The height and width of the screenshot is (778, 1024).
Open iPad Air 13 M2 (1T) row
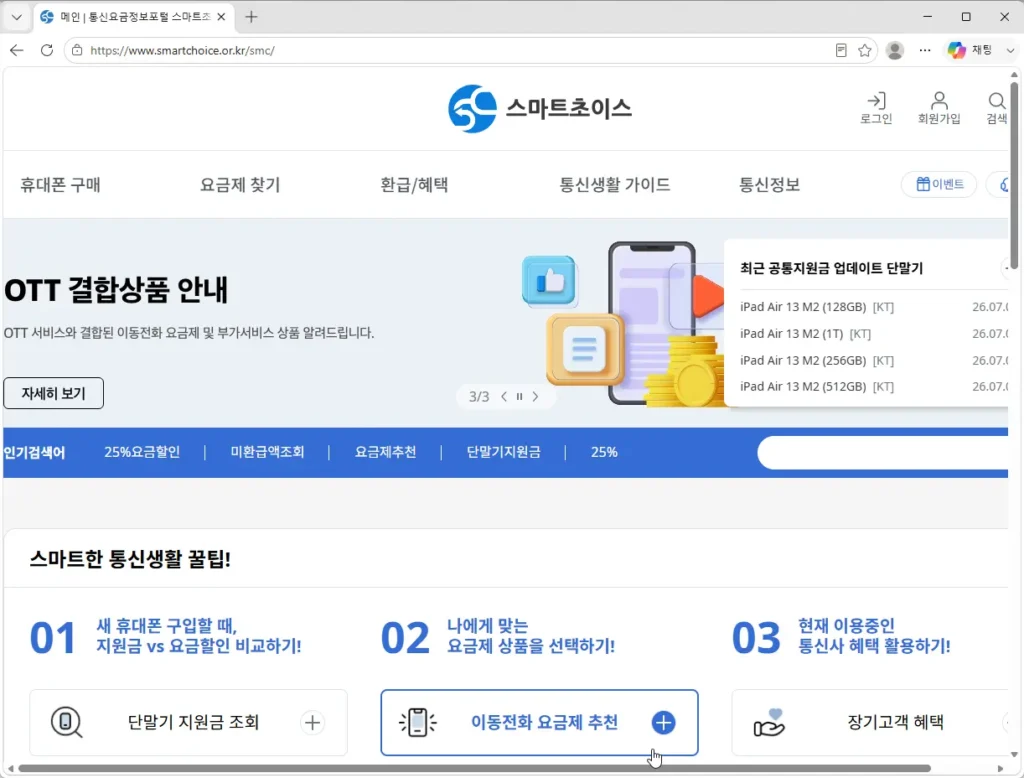point(874,334)
